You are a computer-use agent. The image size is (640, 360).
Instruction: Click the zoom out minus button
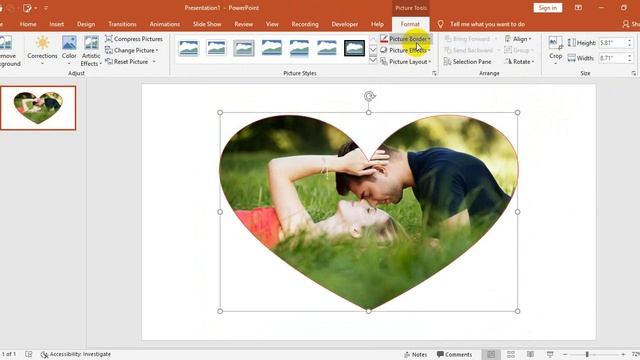pos(565,354)
